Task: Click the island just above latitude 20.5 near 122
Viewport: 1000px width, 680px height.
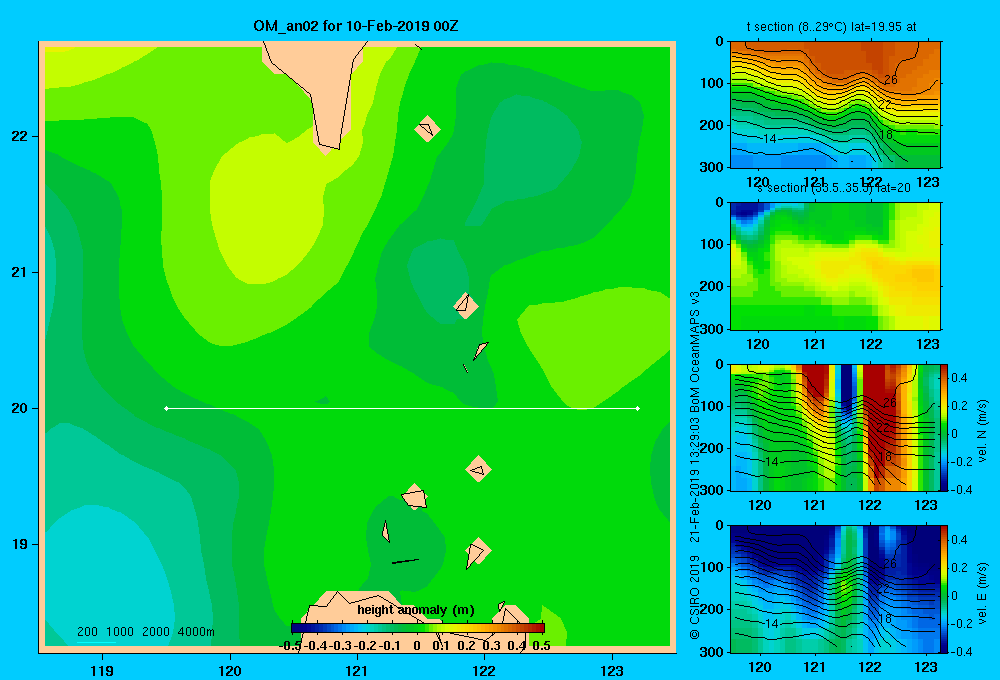Action: (466, 306)
